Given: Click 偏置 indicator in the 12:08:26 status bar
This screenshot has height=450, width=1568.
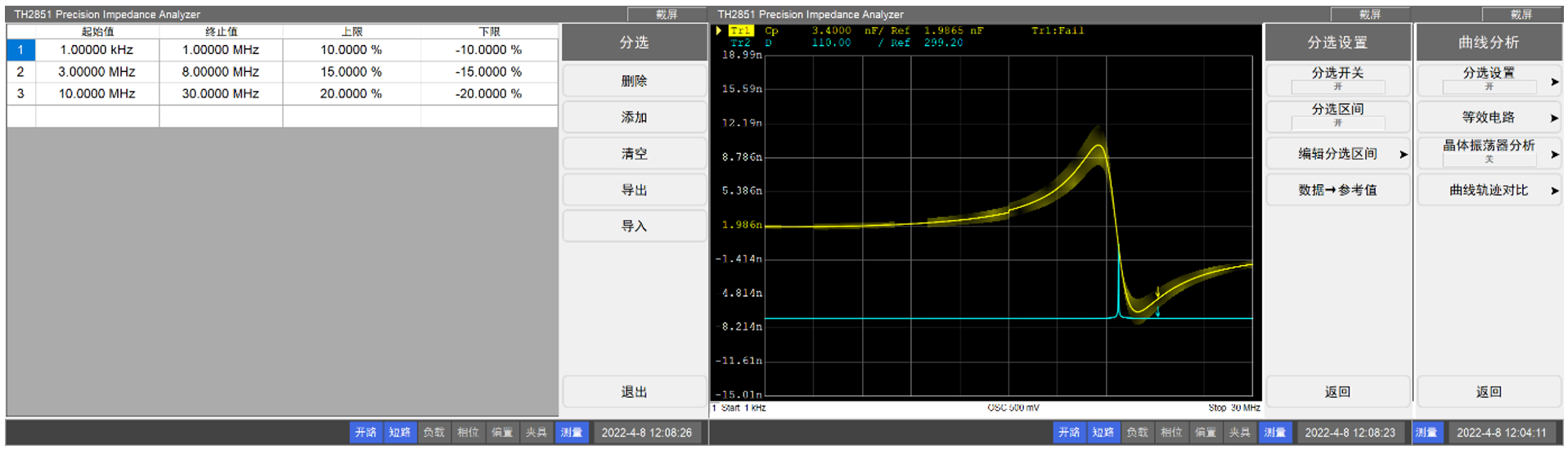Looking at the screenshot, I should coord(501,432).
